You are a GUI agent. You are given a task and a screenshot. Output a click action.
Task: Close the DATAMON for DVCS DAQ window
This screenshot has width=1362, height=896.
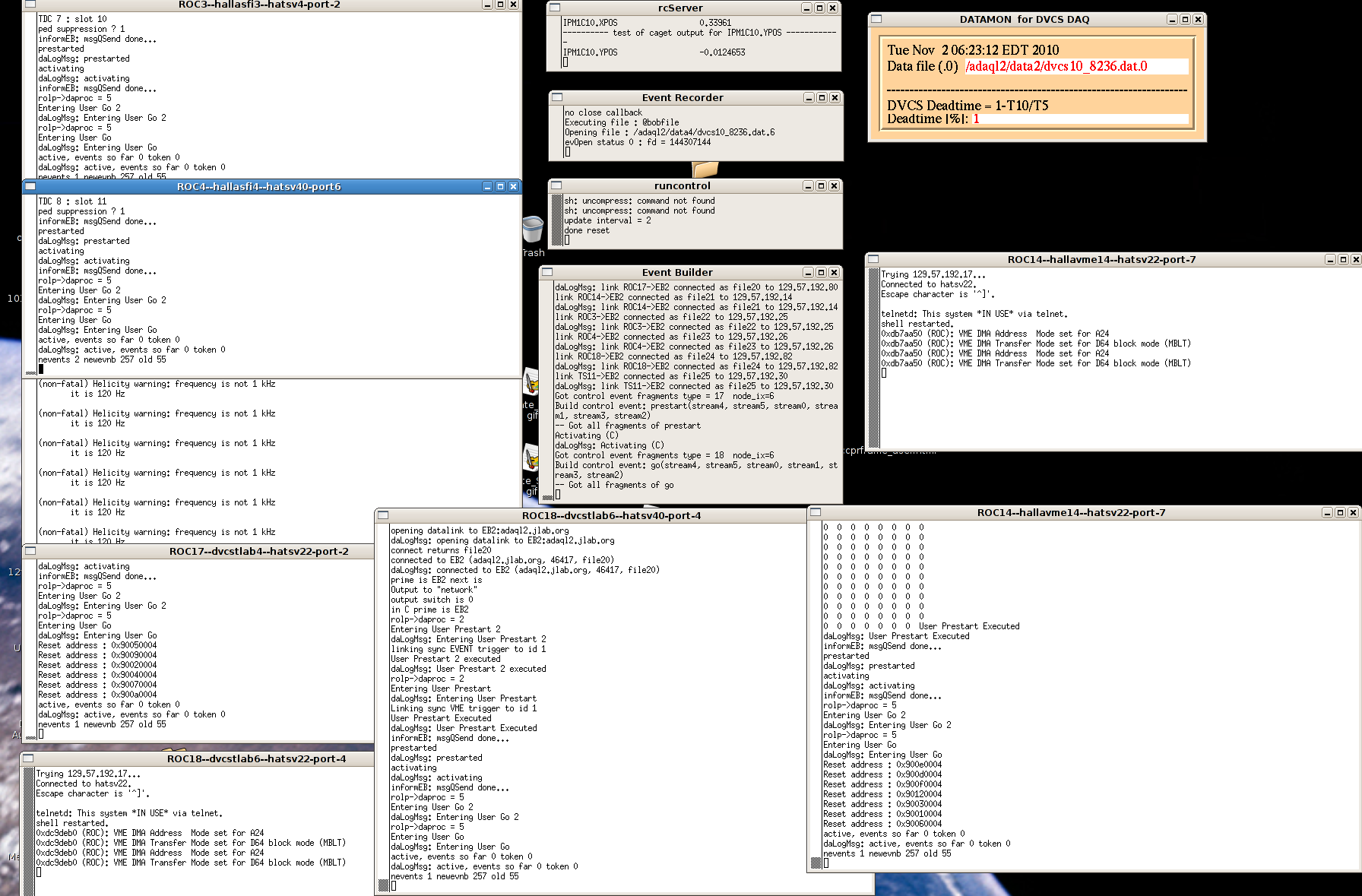(x=1198, y=19)
